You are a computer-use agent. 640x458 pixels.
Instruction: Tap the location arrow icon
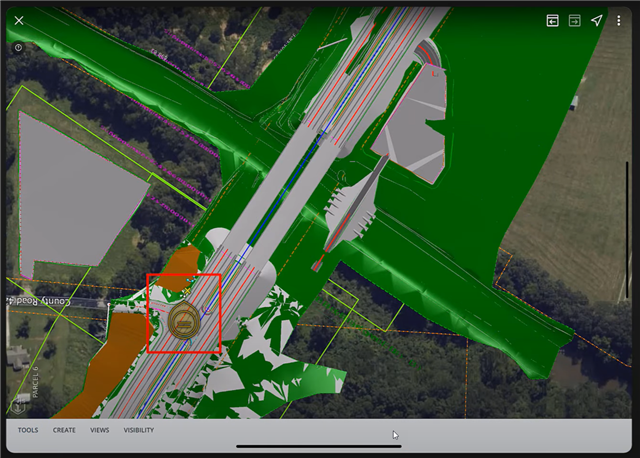pyautogui.click(x=597, y=20)
